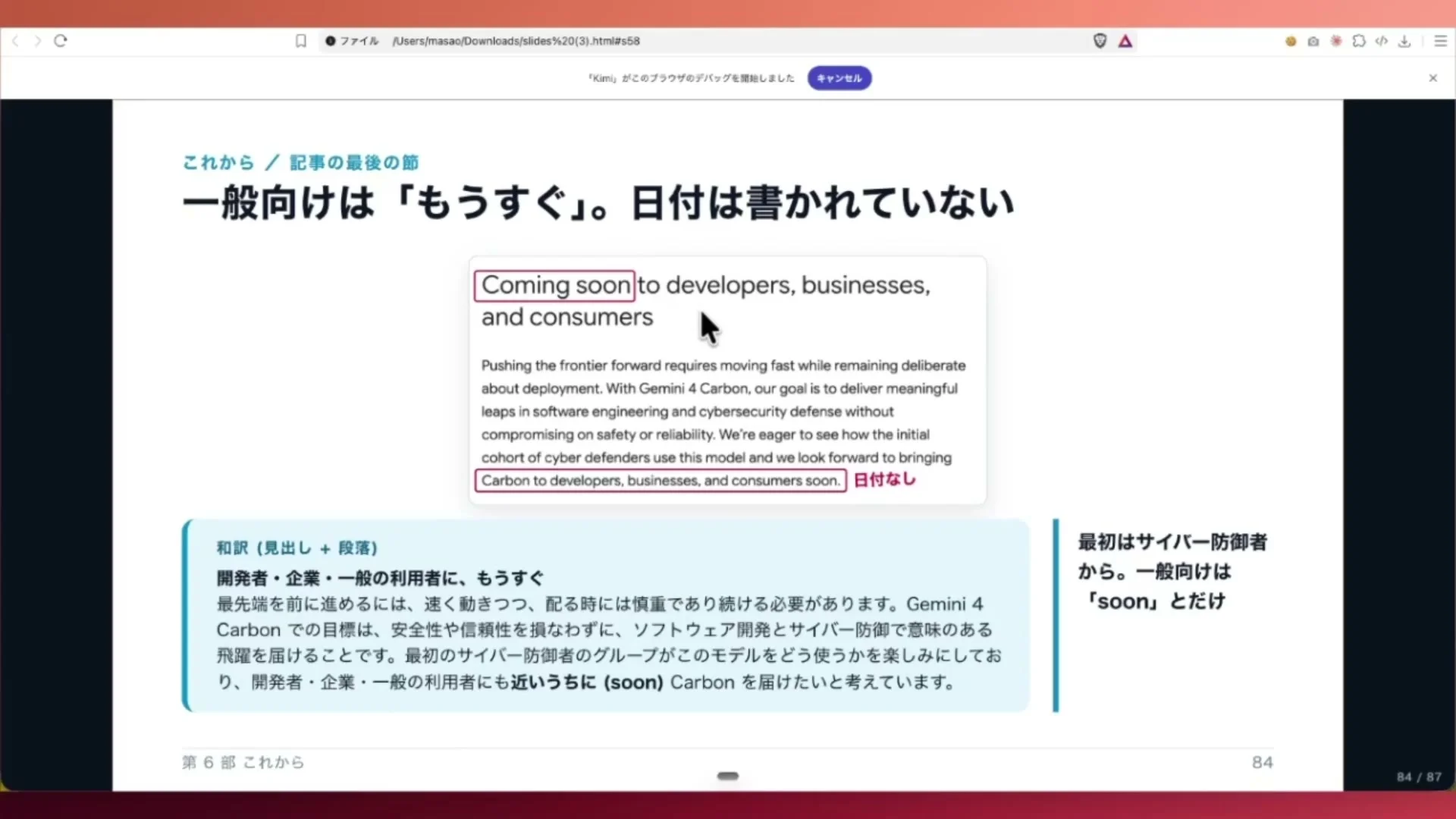This screenshot has height=819, width=1456.
Task: Go forward in browser history
Action: click(37, 41)
